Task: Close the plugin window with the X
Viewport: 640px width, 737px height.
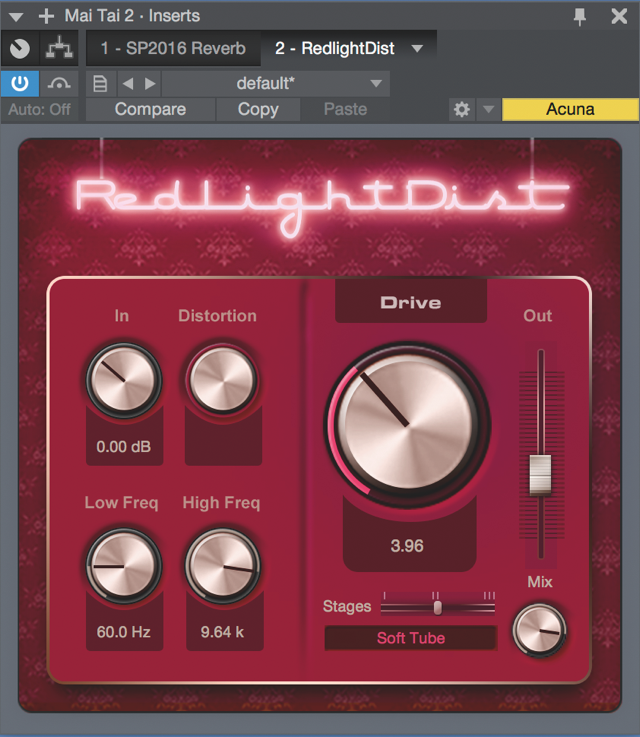Action: click(x=619, y=16)
